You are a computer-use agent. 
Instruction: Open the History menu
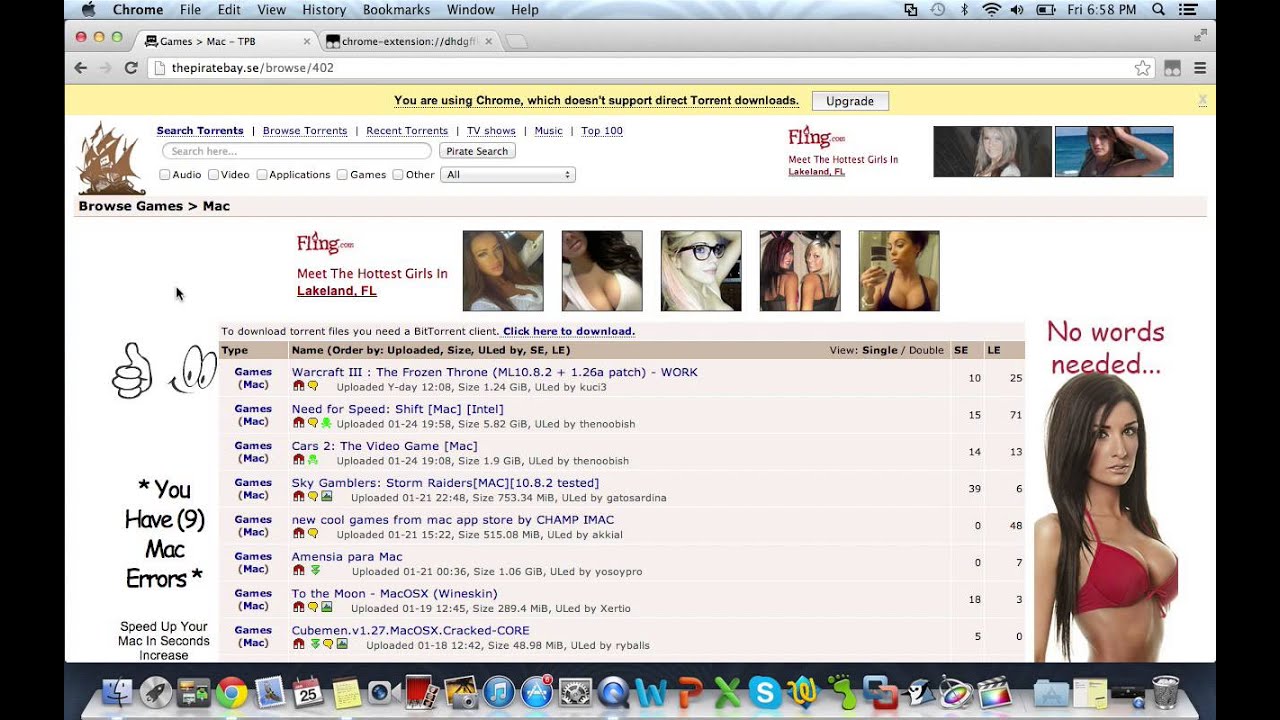tap(324, 10)
